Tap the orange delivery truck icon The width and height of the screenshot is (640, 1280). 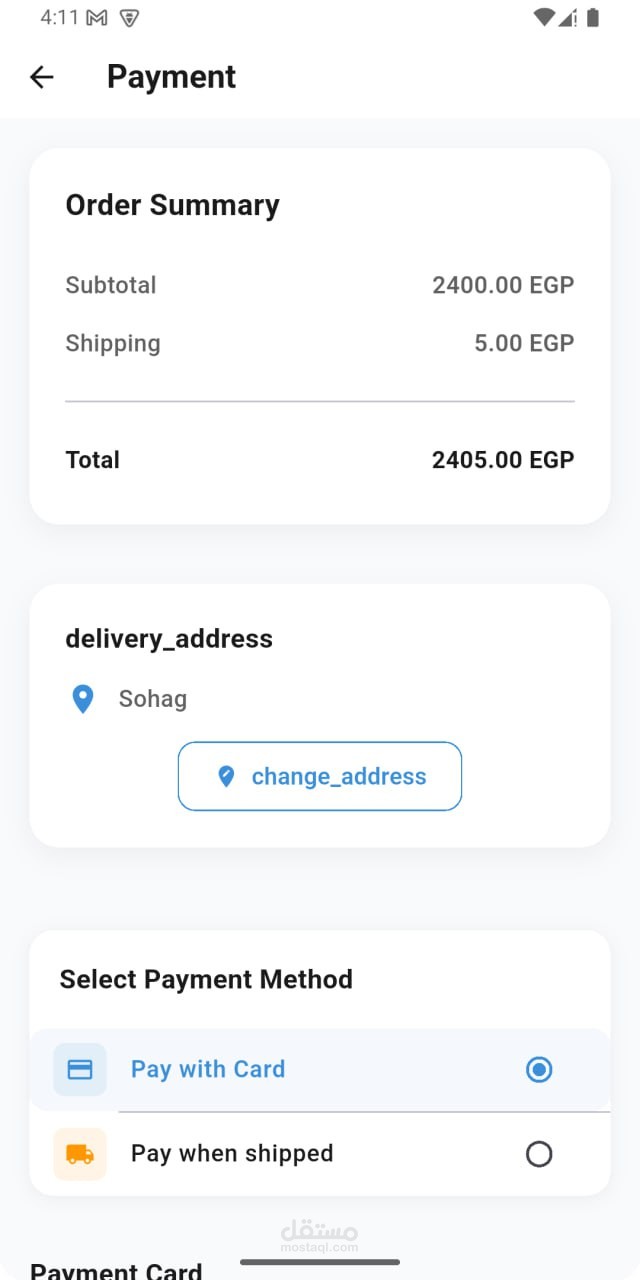[80, 1154]
